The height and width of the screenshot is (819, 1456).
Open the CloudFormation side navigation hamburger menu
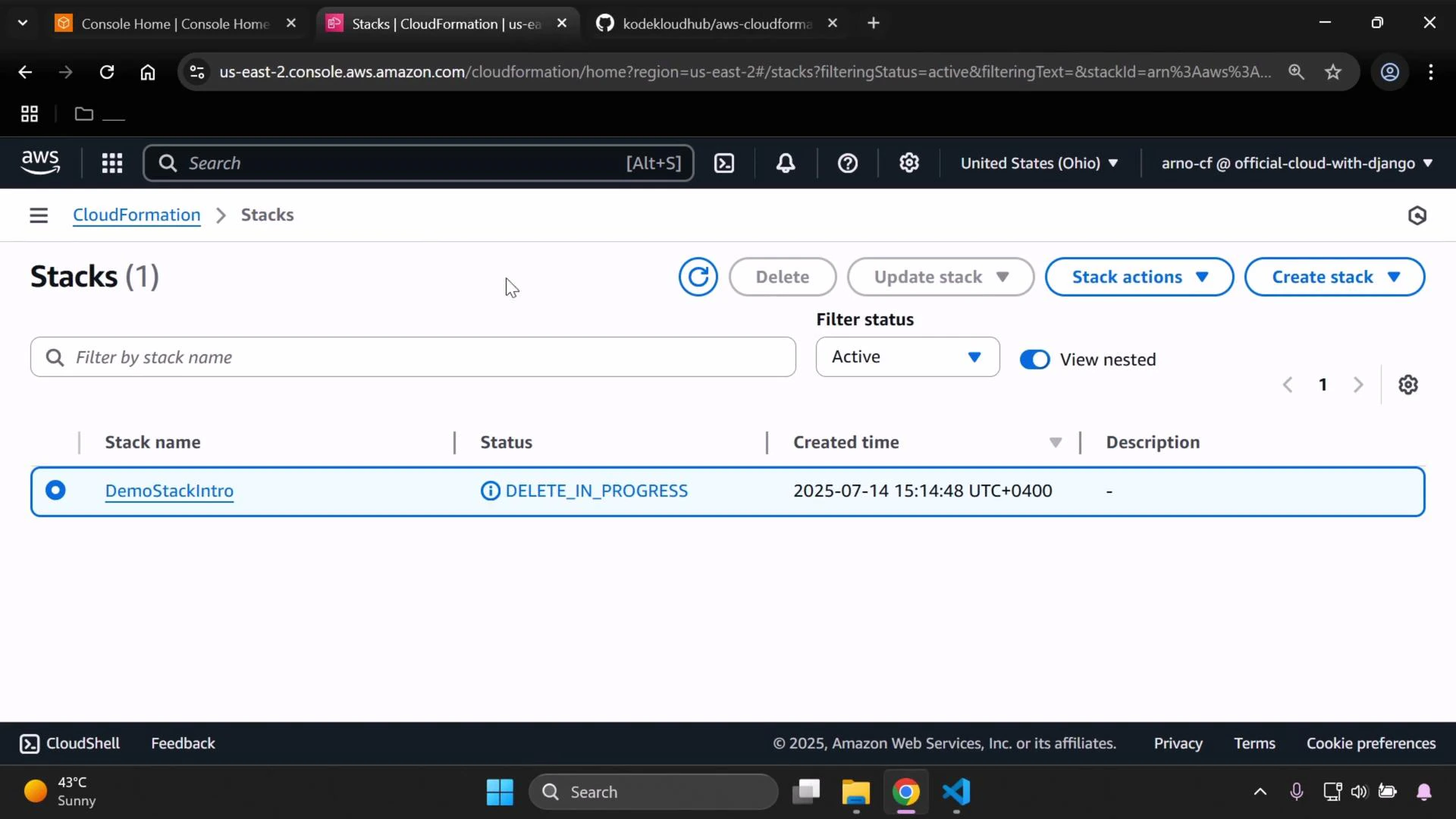pos(38,215)
